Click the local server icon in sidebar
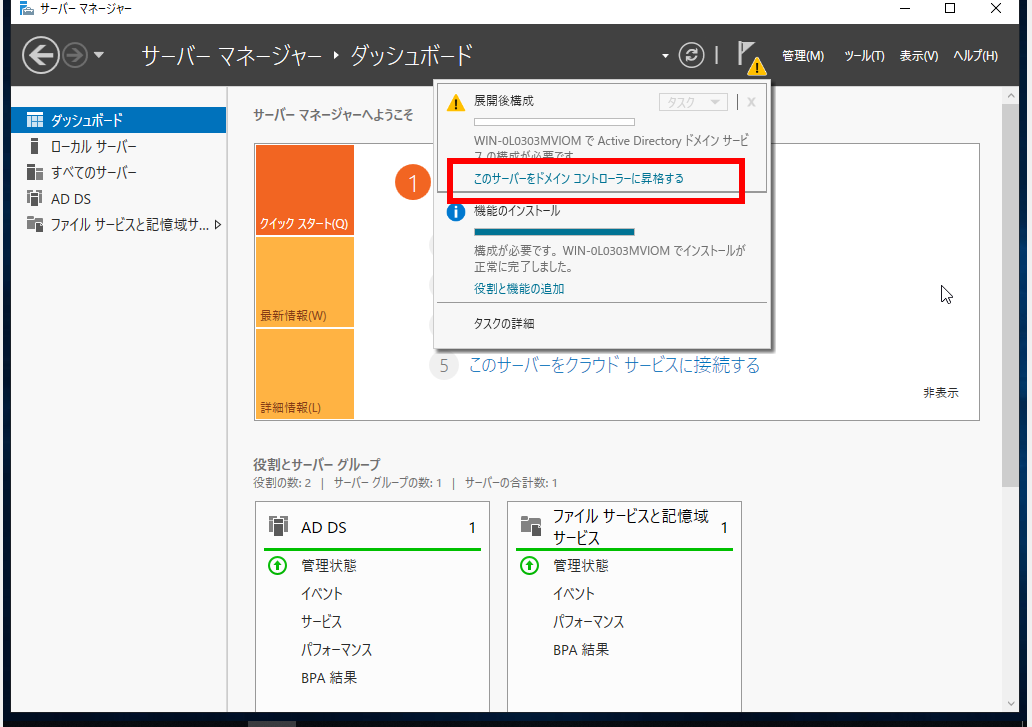This screenshot has width=1032, height=727. pyautogui.click(x=34, y=146)
